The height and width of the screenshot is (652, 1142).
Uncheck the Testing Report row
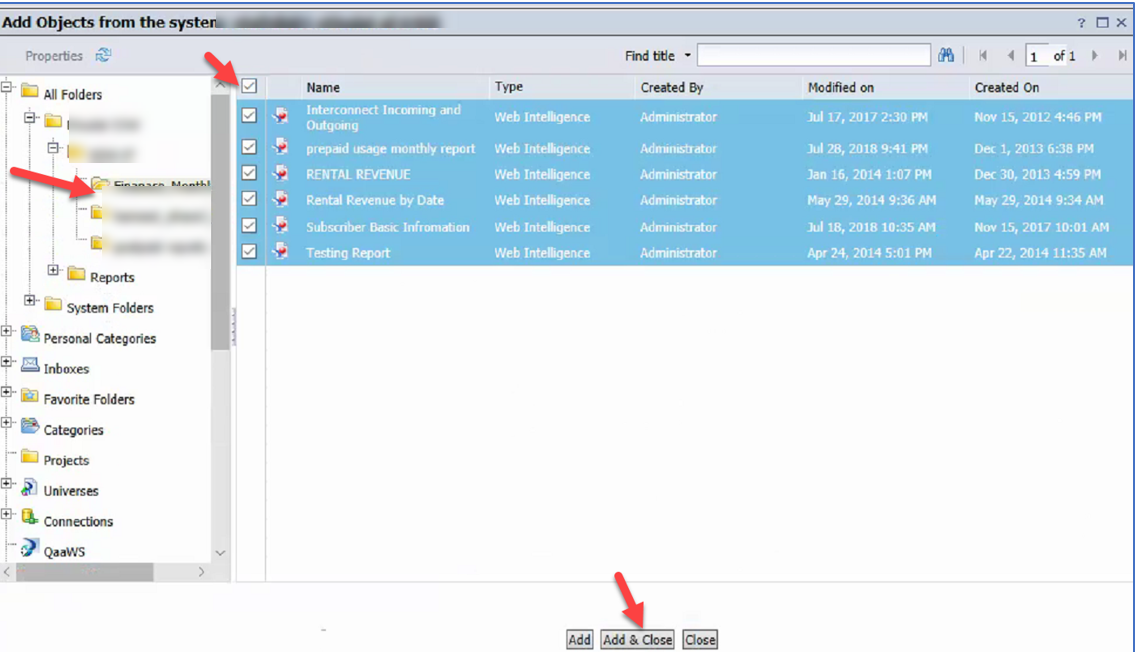point(249,253)
